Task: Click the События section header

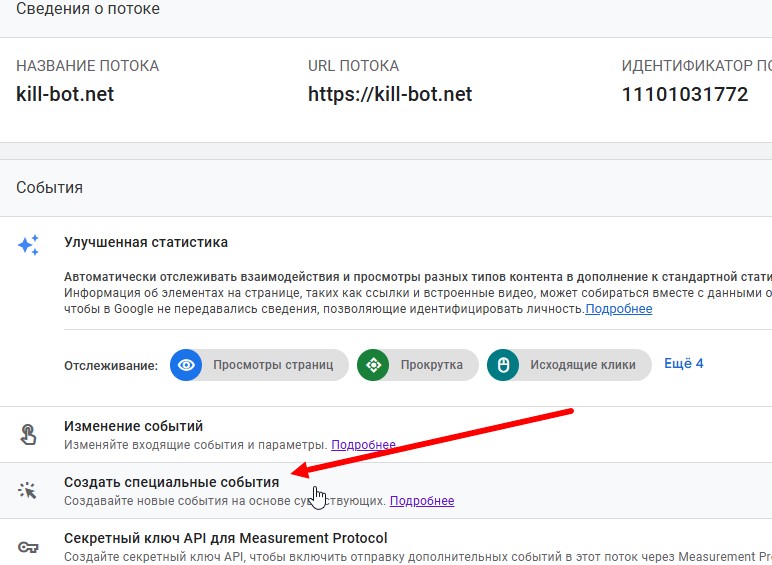Action: 49,188
